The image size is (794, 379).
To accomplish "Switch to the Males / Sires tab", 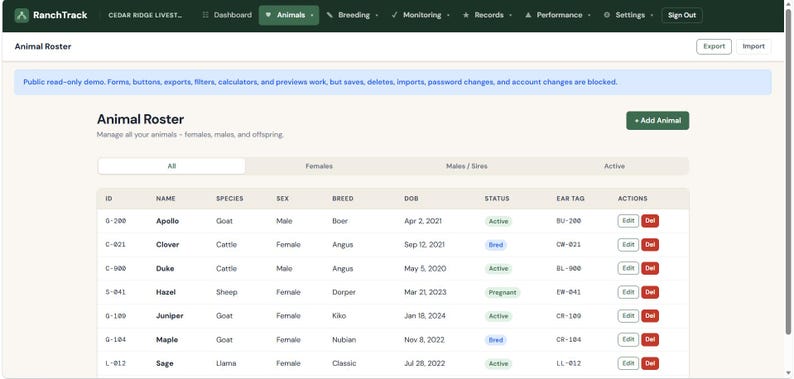I will pyautogui.click(x=466, y=166).
